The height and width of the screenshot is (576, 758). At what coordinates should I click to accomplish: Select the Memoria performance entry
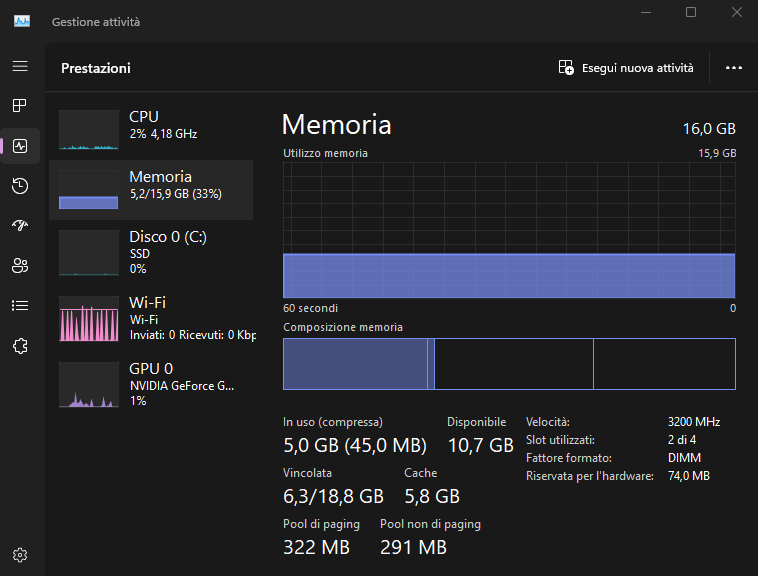[150, 190]
